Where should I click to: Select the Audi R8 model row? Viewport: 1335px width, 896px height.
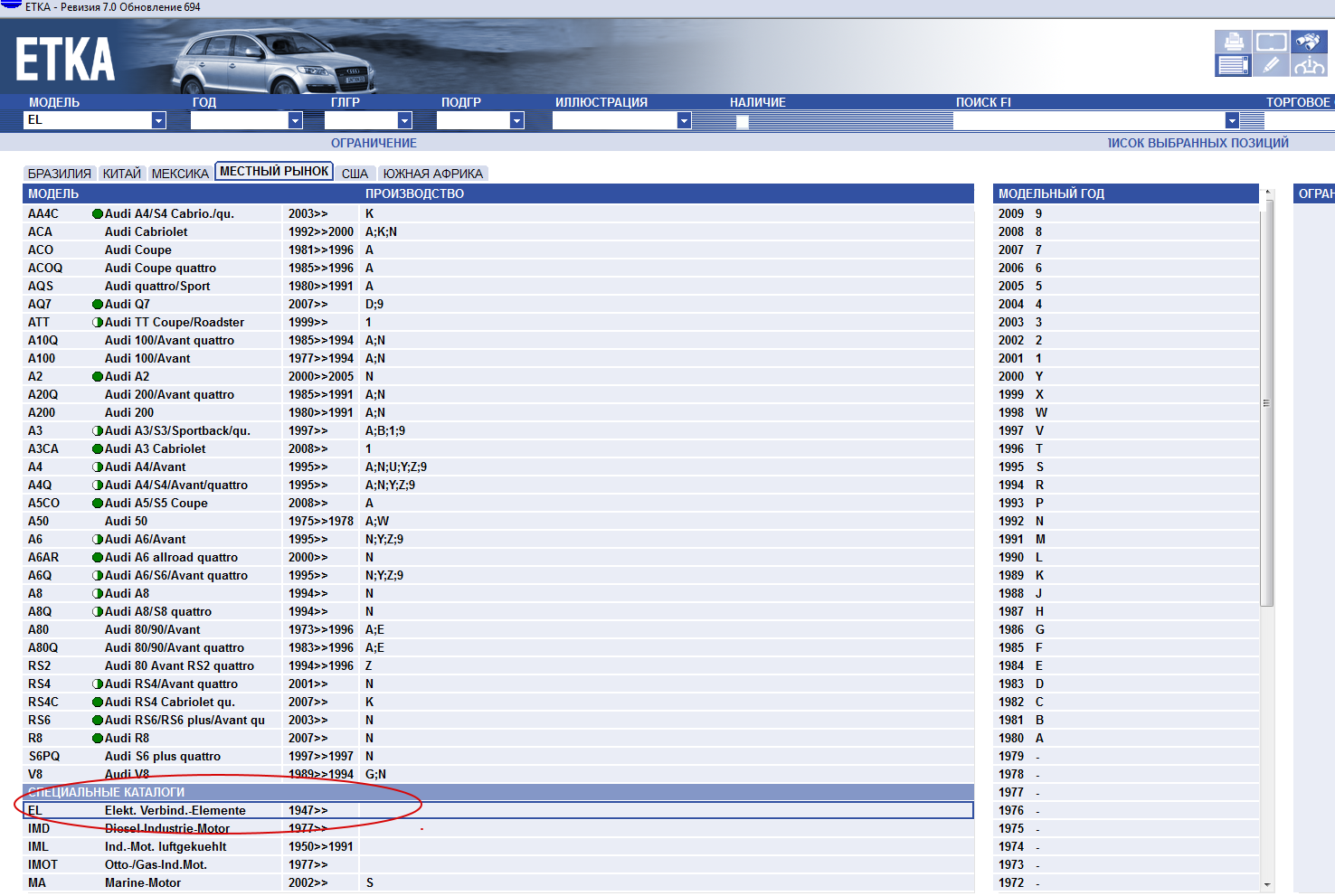point(127,738)
